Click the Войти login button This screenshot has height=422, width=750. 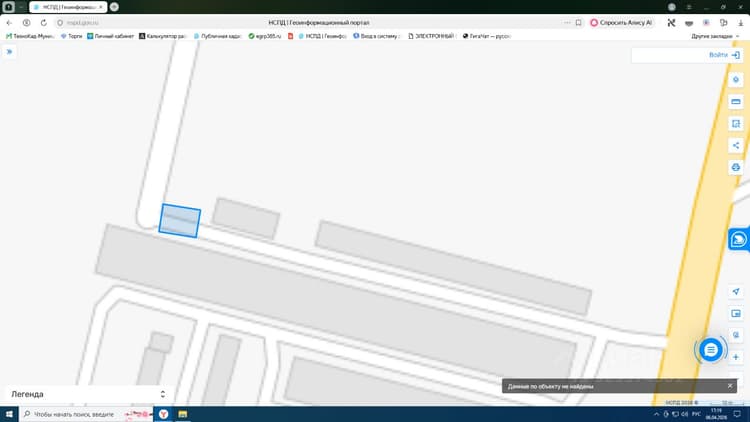(x=724, y=55)
